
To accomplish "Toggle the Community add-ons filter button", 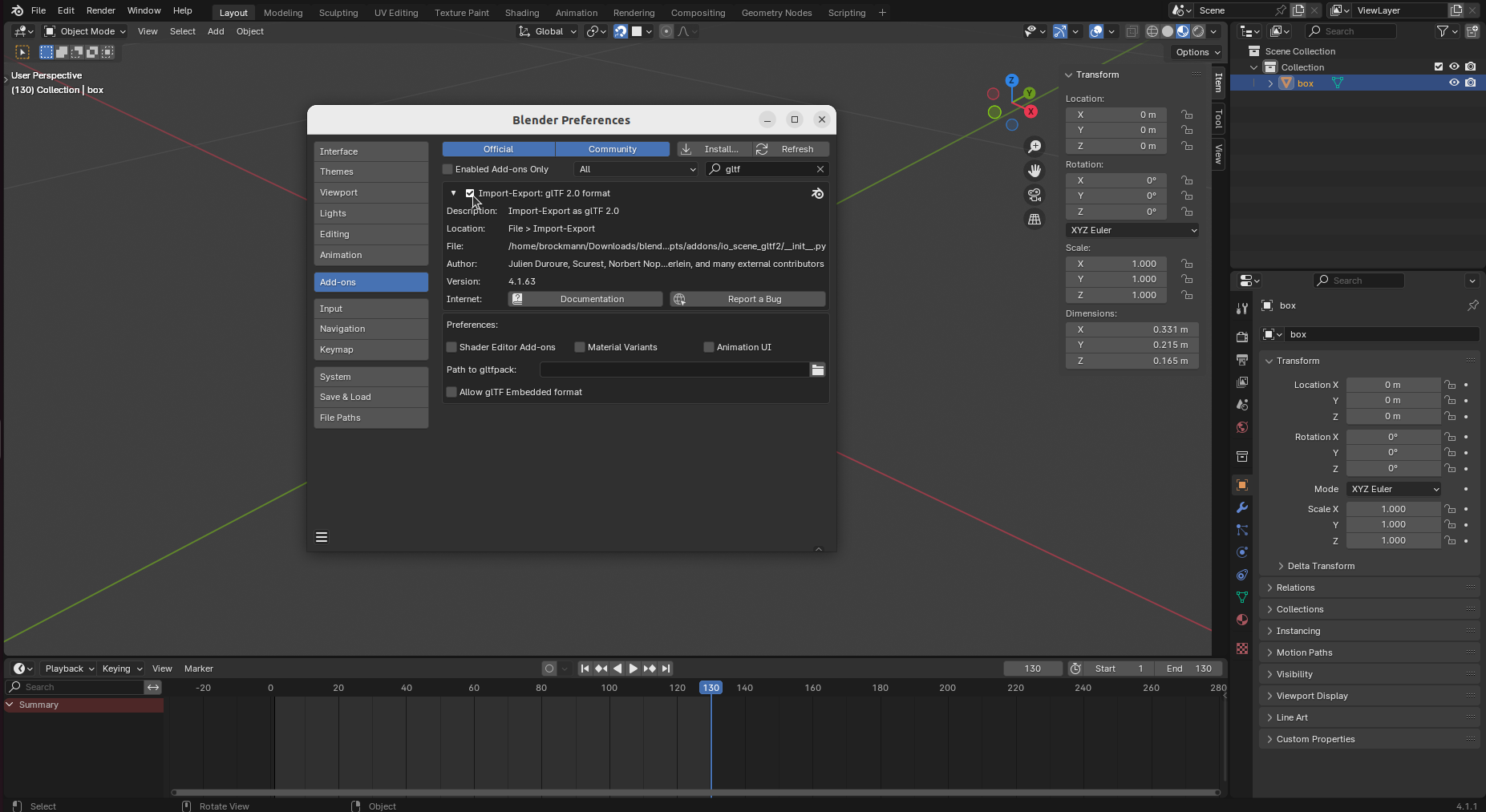I will pyautogui.click(x=612, y=149).
